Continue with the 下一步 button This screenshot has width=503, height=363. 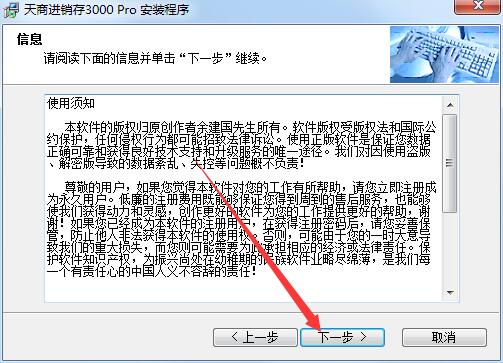(x=343, y=337)
